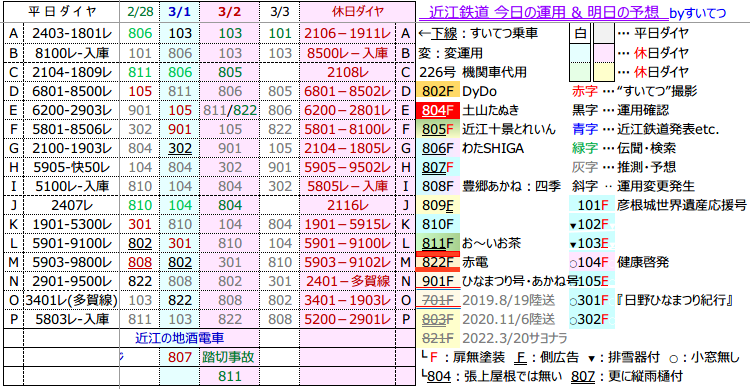750x389 pixels.
Task: Select the red 休日ダイヤ column header
Action: (x=358, y=12)
